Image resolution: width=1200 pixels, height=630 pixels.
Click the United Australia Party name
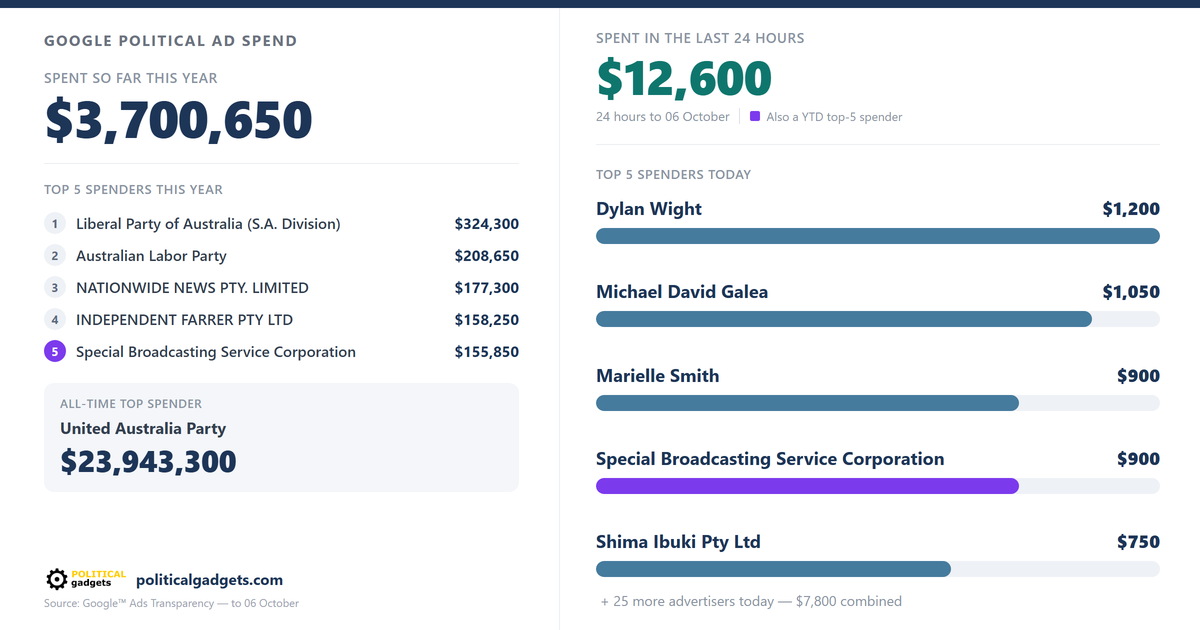(143, 428)
